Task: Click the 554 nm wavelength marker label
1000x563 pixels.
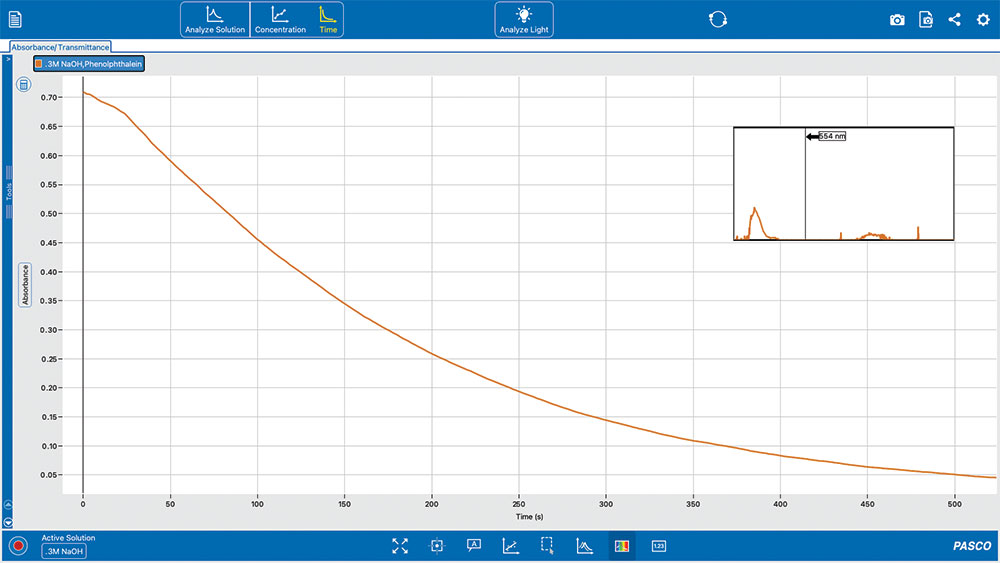Action: (832, 136)
